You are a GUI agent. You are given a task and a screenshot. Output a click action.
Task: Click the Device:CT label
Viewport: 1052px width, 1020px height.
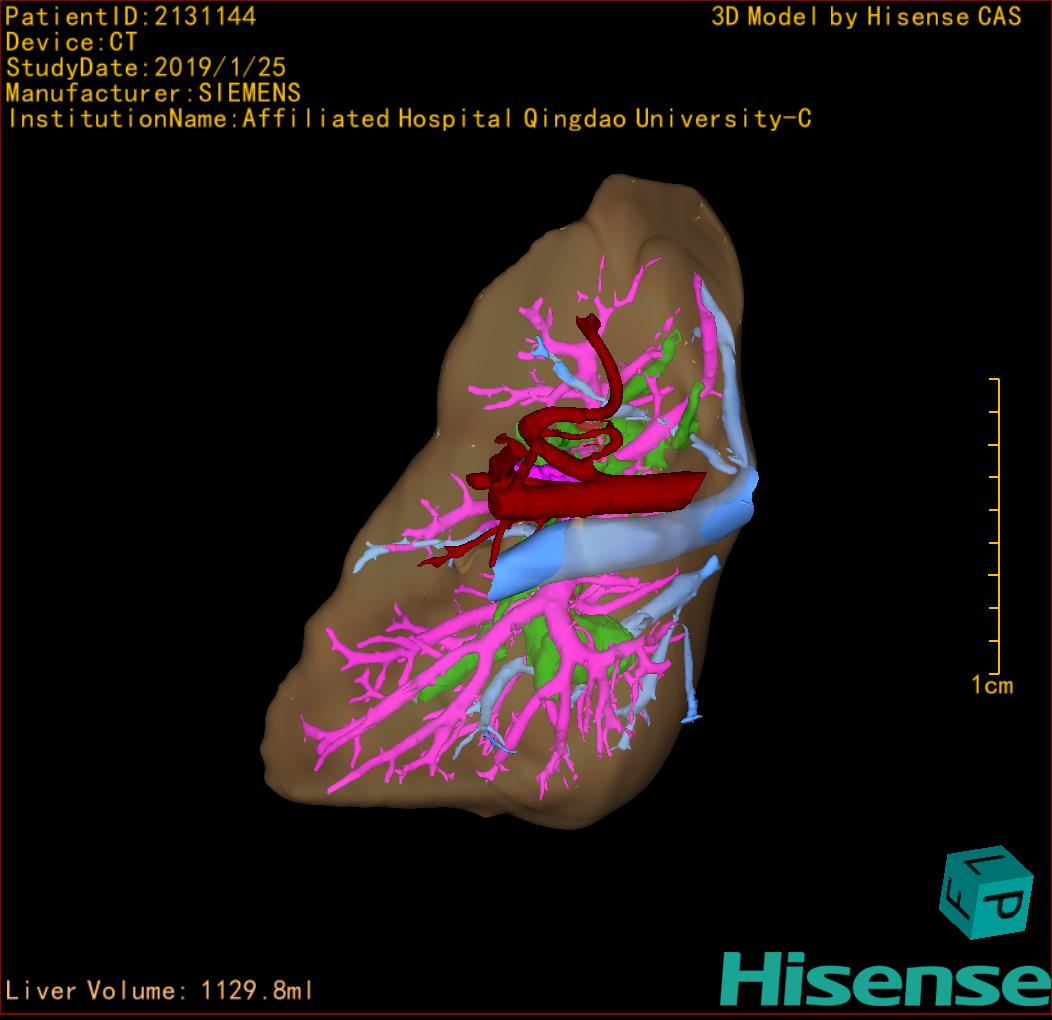(x=71, y=42)
